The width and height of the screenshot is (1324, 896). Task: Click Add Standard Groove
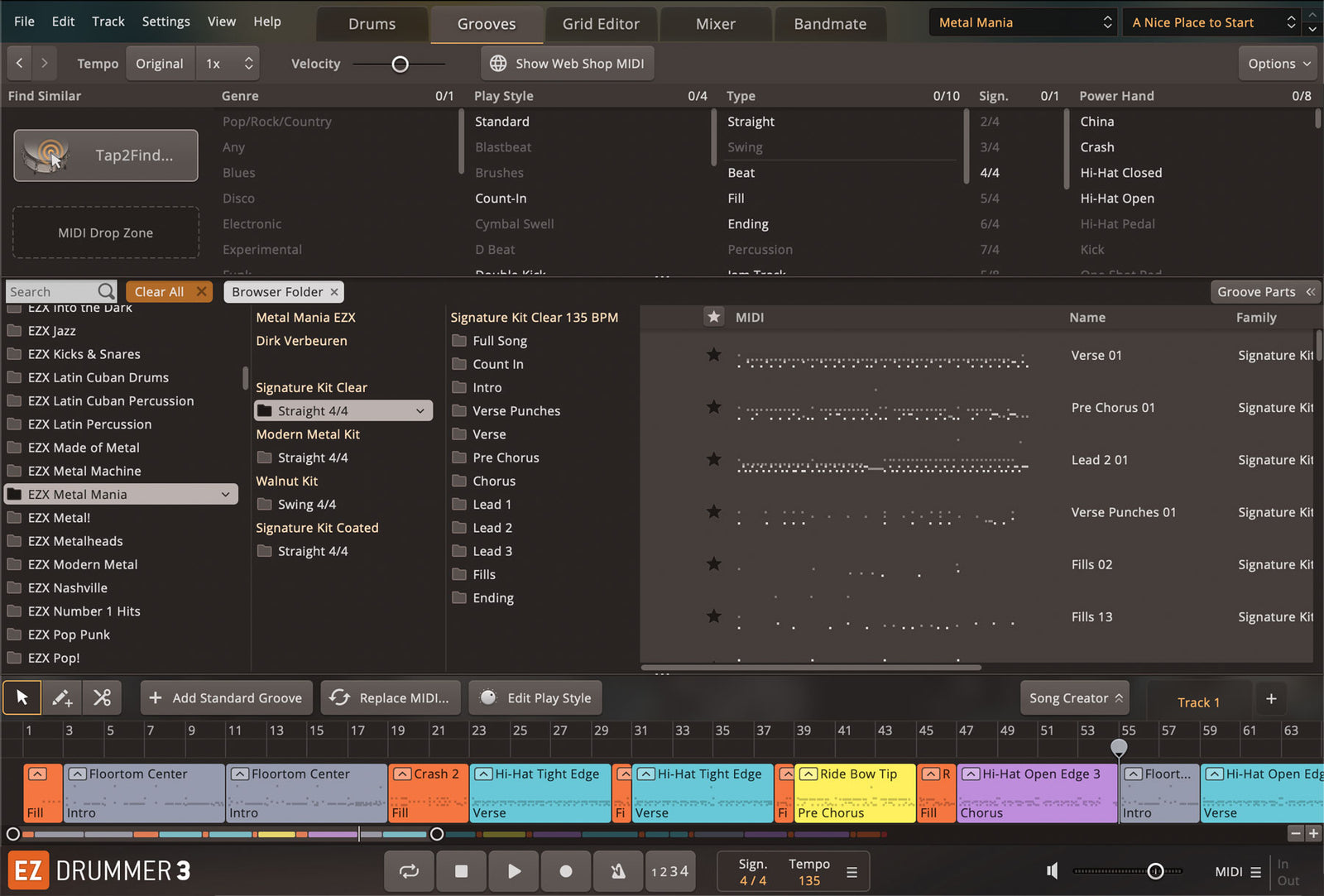[227, 698]
